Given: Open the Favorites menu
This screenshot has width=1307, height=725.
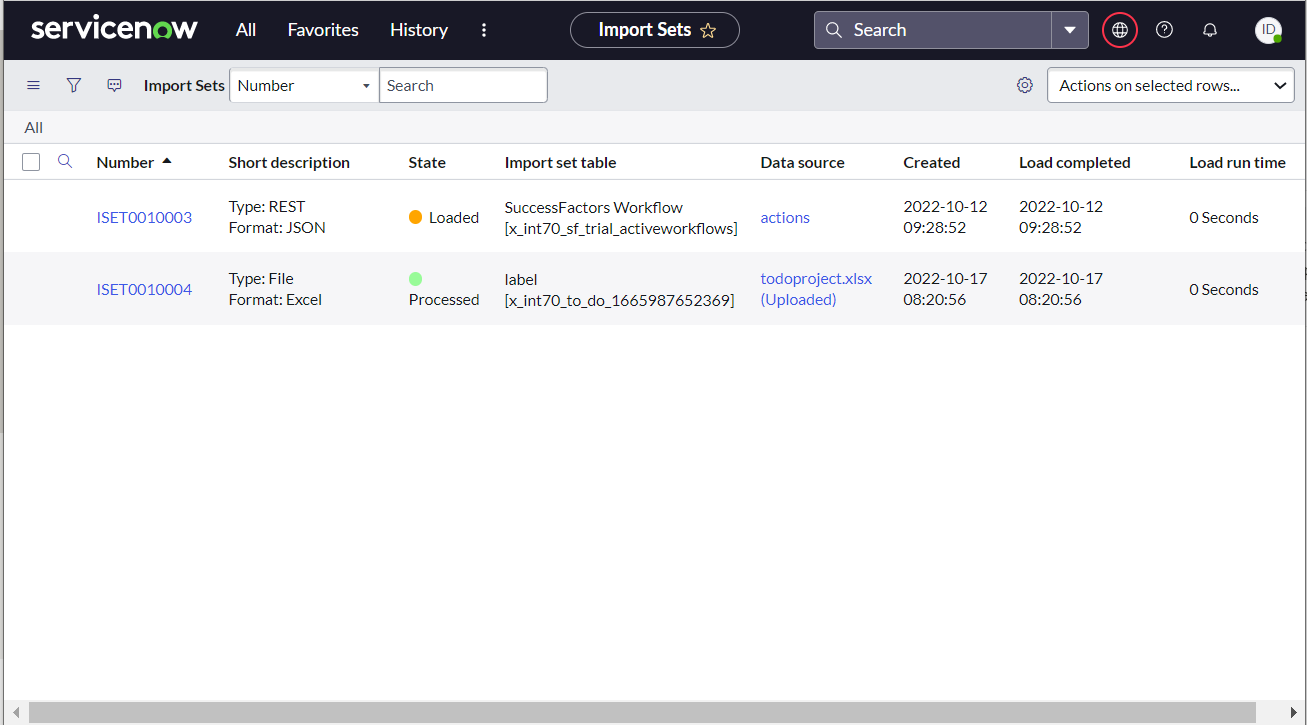Looking at the screenshot, I should pos(322,29).
